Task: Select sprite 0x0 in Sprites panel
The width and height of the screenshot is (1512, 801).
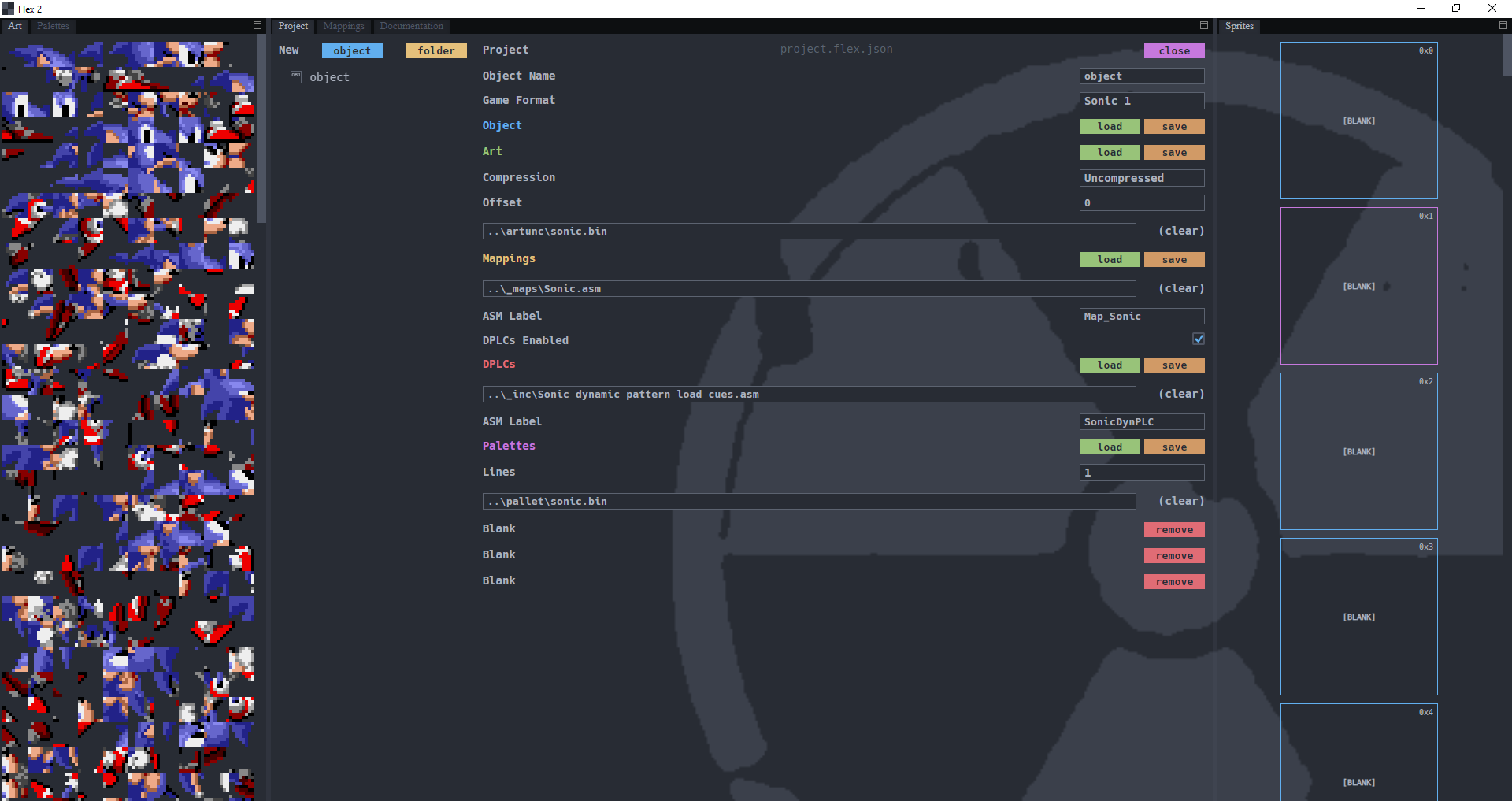Action: click(x=1359, y=121)
